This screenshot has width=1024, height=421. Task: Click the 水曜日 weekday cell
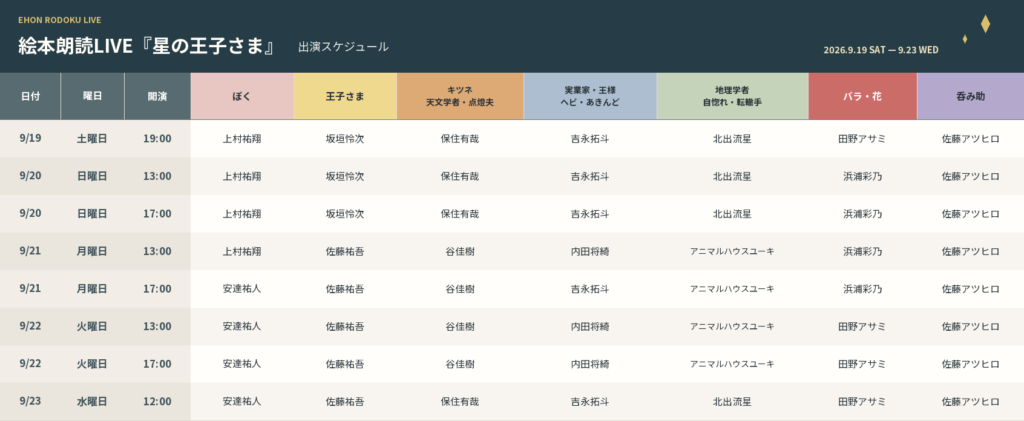[92, 401]
